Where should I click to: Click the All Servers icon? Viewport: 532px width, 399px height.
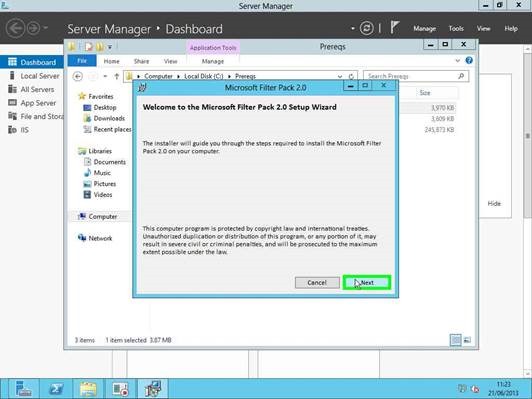[x=12, y=89]
